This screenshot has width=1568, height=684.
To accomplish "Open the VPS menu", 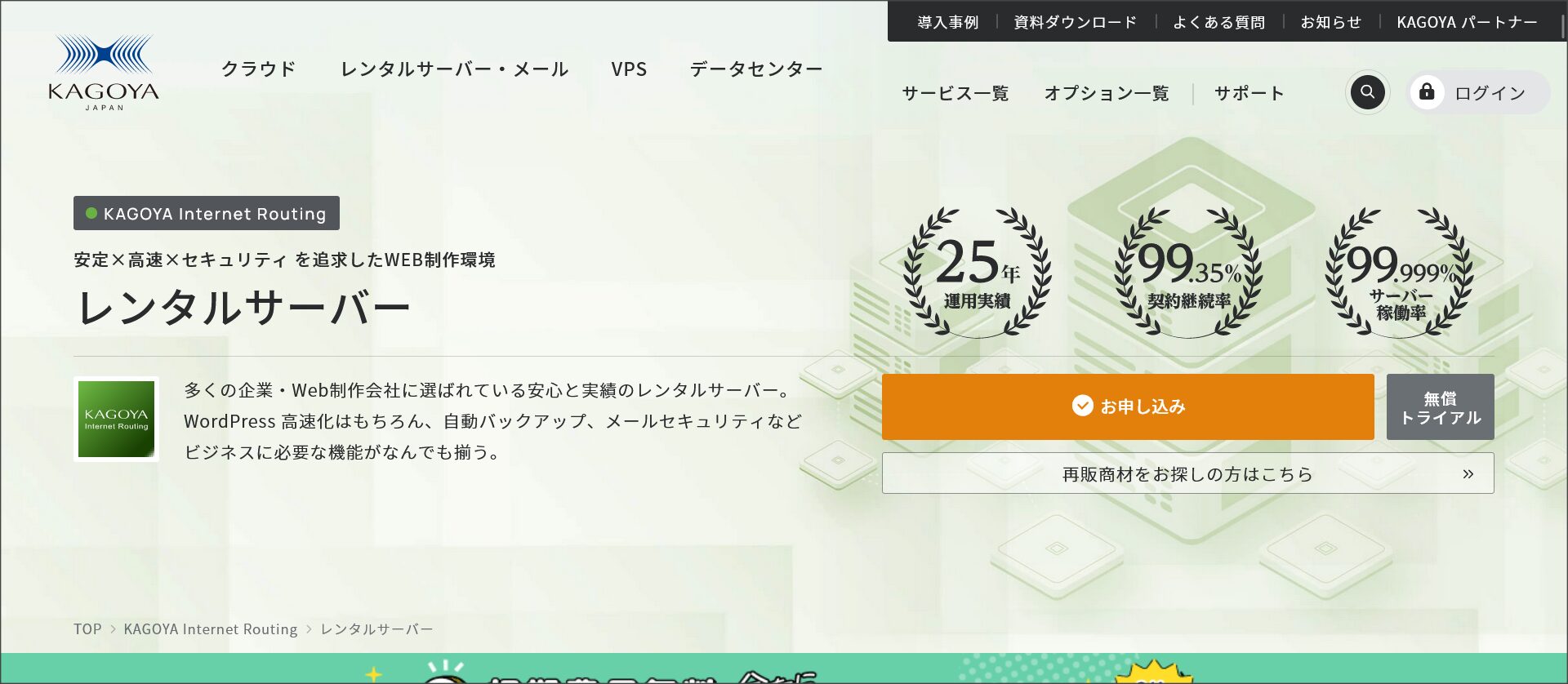I will tap(629, 69).
